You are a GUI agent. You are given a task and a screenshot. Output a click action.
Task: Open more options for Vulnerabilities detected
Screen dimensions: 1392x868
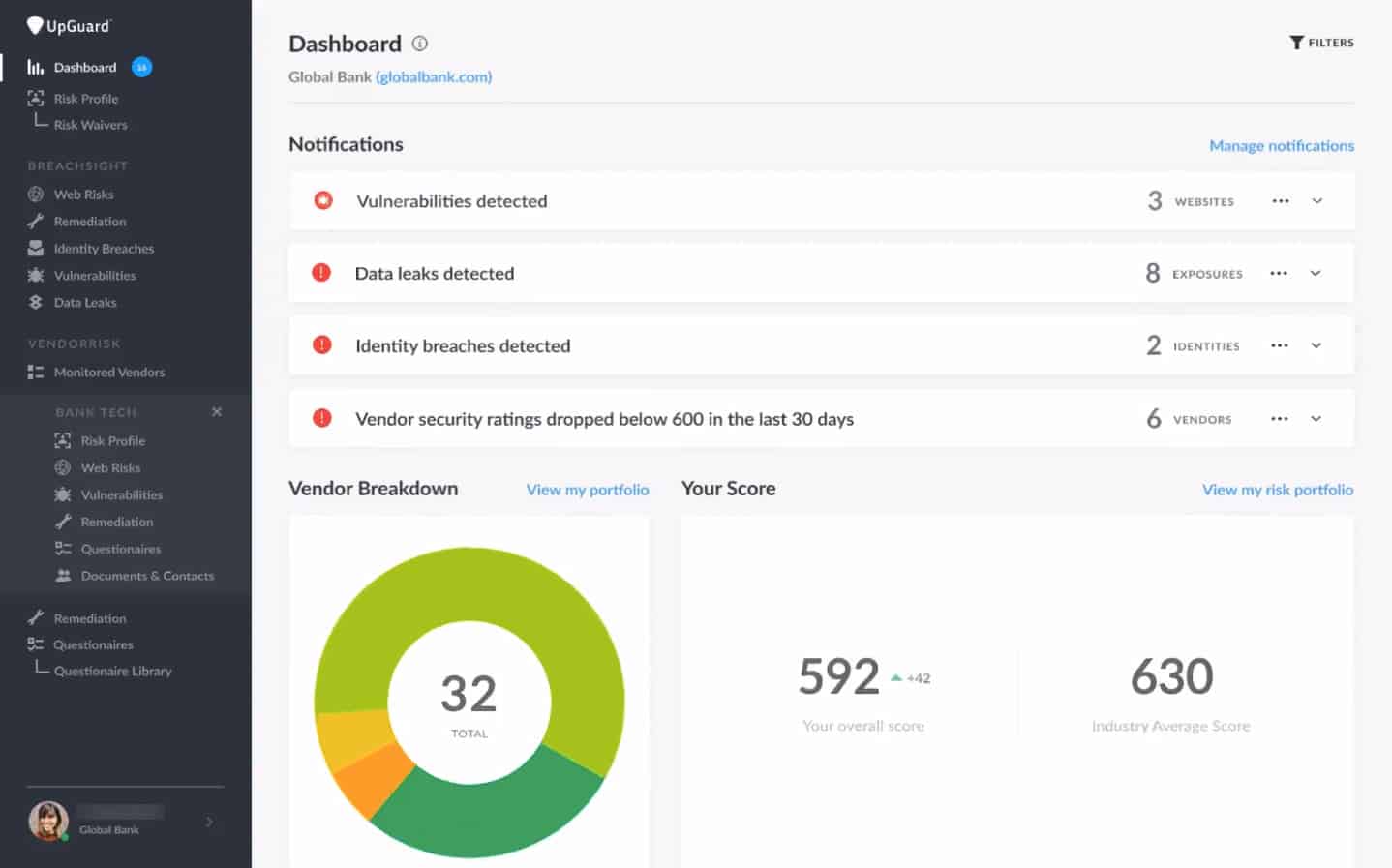pos(1281,201)
